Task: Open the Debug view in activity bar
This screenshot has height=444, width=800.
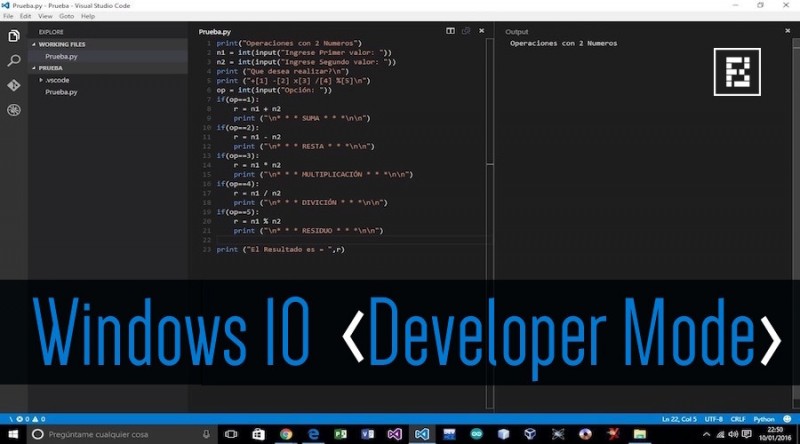Action: point(14,110)
